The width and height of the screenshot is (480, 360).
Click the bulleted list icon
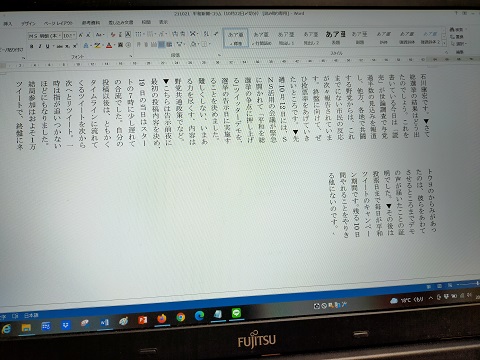tap(138, 34)
